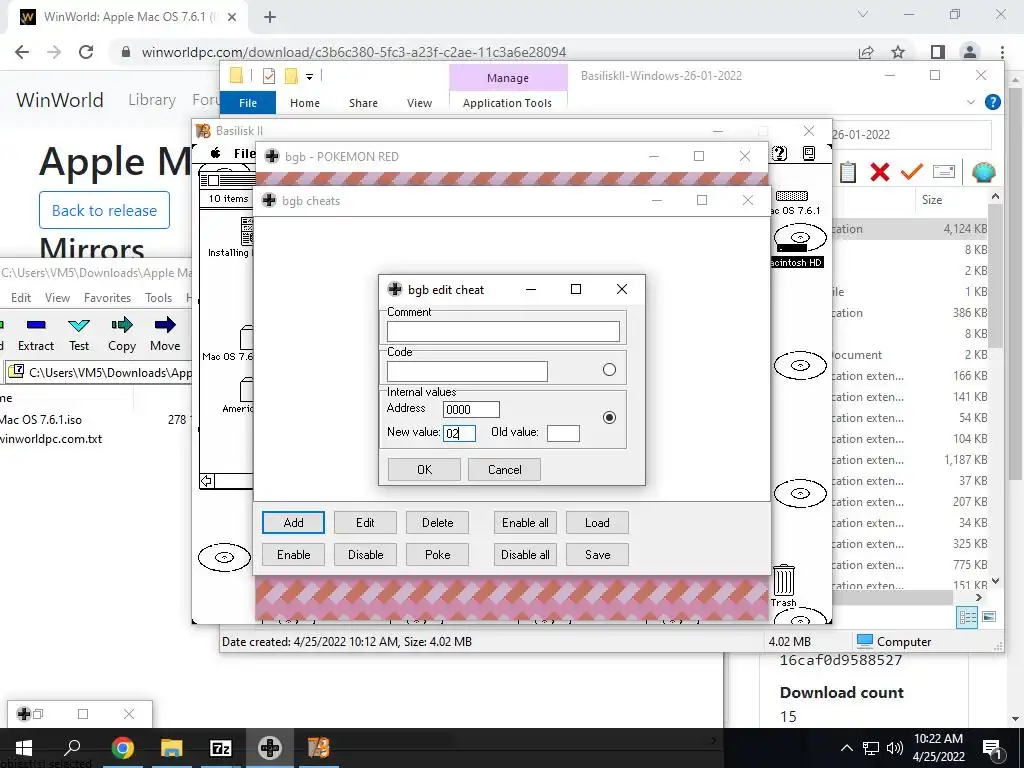
Task: Click the Old value field
Action: pos(563,433)
